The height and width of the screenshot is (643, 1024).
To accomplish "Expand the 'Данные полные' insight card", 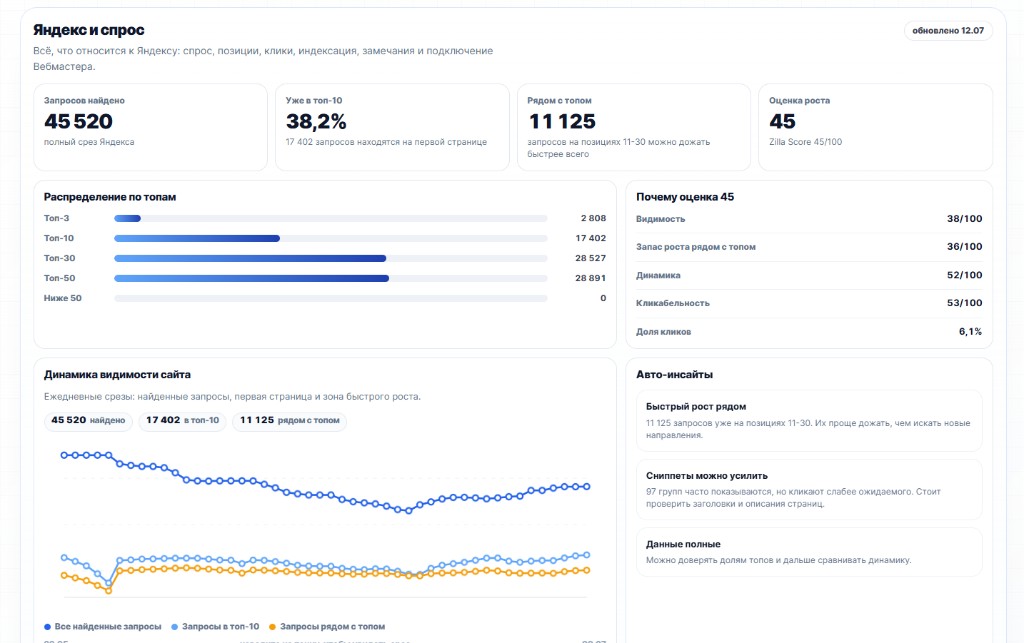I will (808, 552).
